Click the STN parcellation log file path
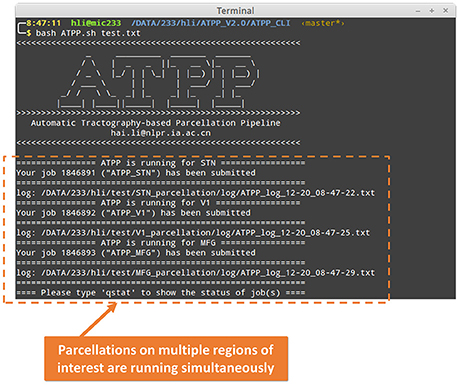Viewport: 459px width, 385px height. (x=208, y=193)
